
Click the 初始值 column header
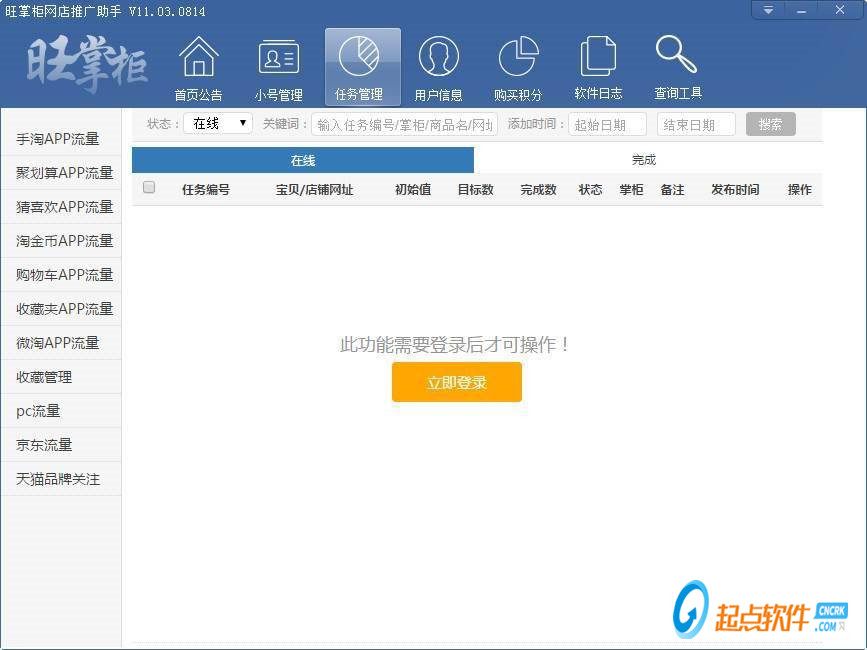[412, 190]
